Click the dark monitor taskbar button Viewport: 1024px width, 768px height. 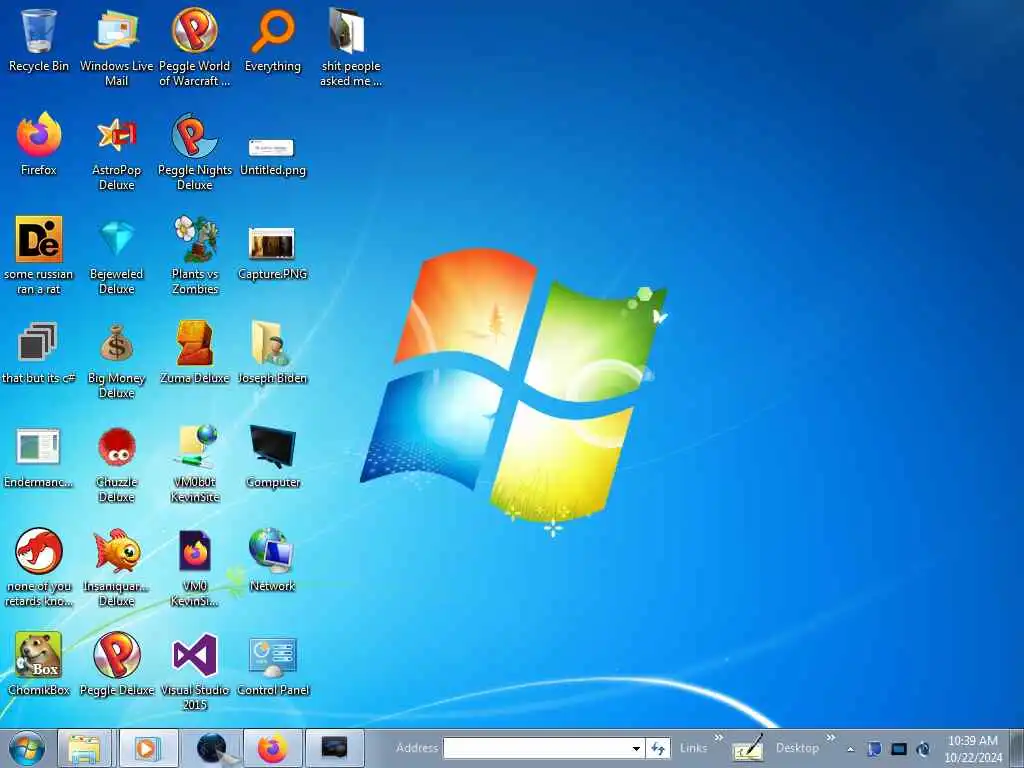point(334,748)
